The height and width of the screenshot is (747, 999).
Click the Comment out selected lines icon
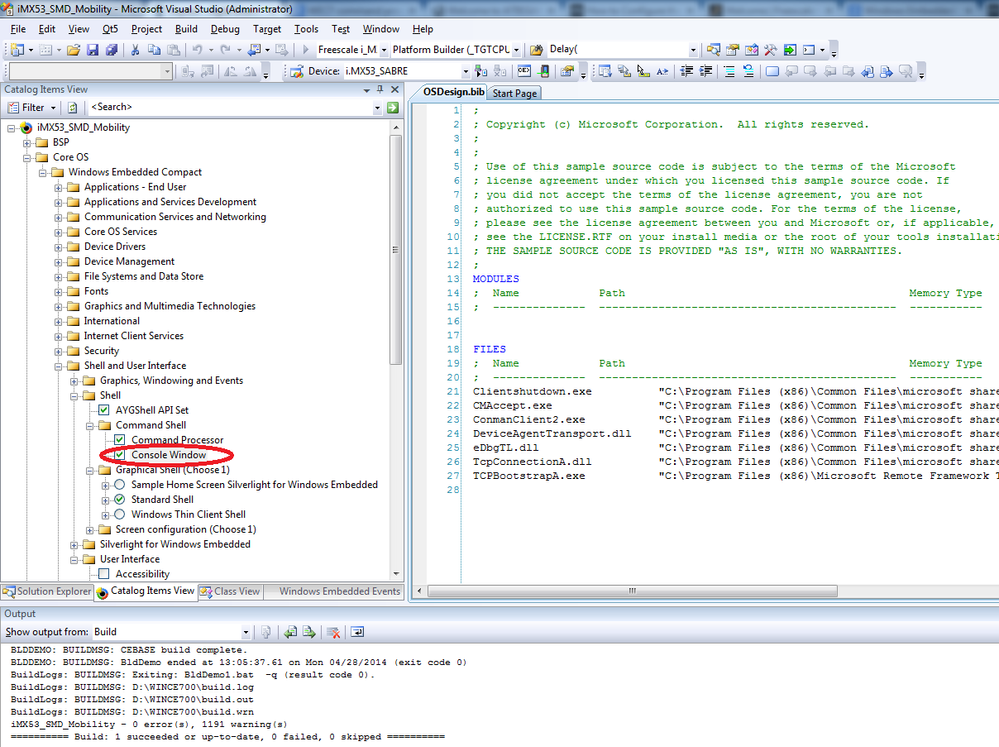coord(729,71)
